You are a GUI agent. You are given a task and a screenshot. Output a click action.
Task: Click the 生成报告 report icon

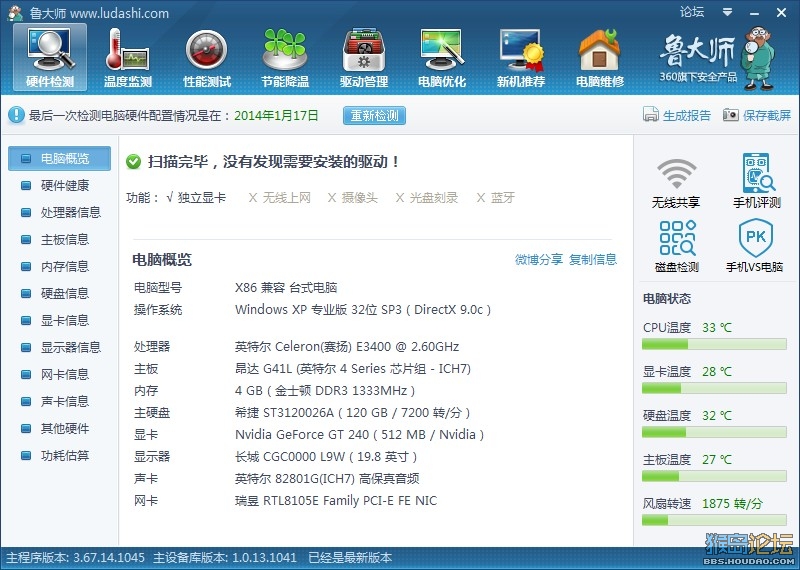coord(651,115)
